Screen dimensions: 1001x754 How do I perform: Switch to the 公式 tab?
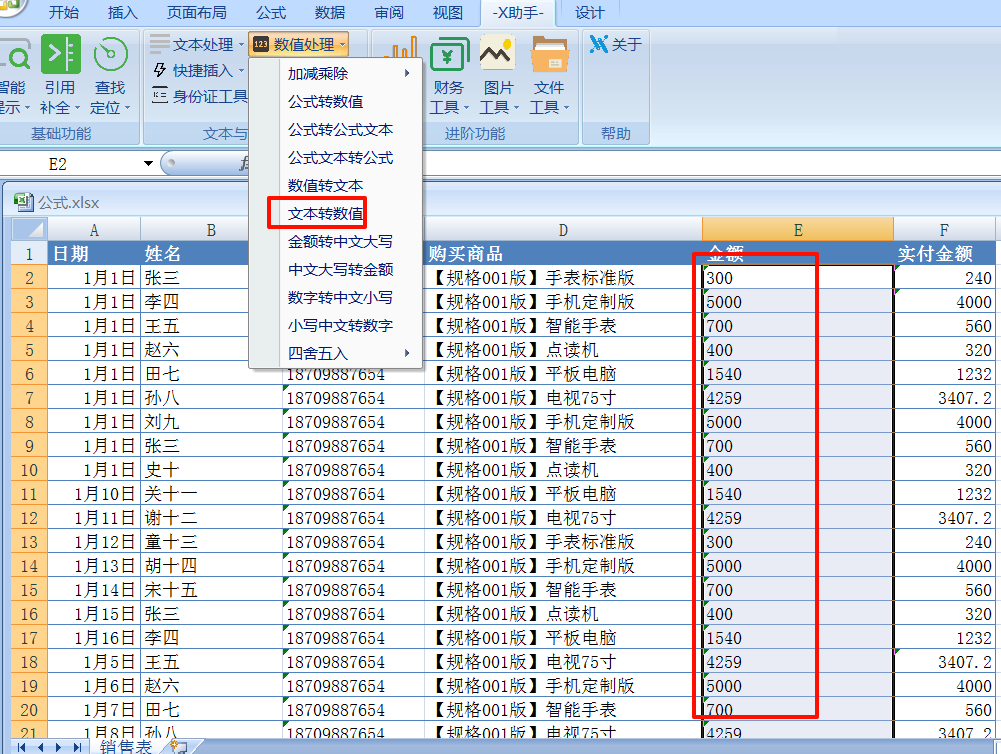(x=271, y=12)
